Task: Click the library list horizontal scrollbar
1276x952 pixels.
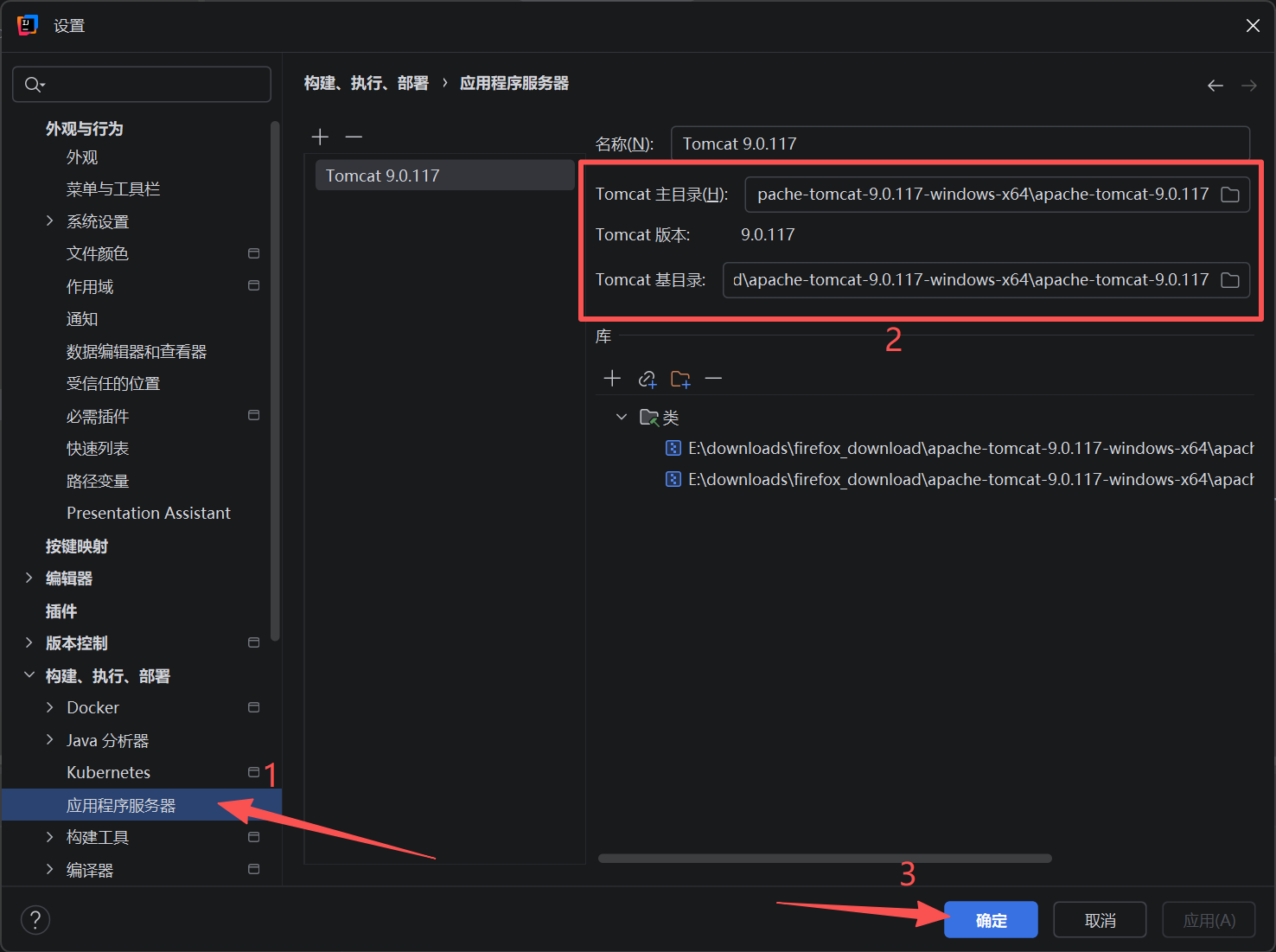Action: click(x=825, y=859)
